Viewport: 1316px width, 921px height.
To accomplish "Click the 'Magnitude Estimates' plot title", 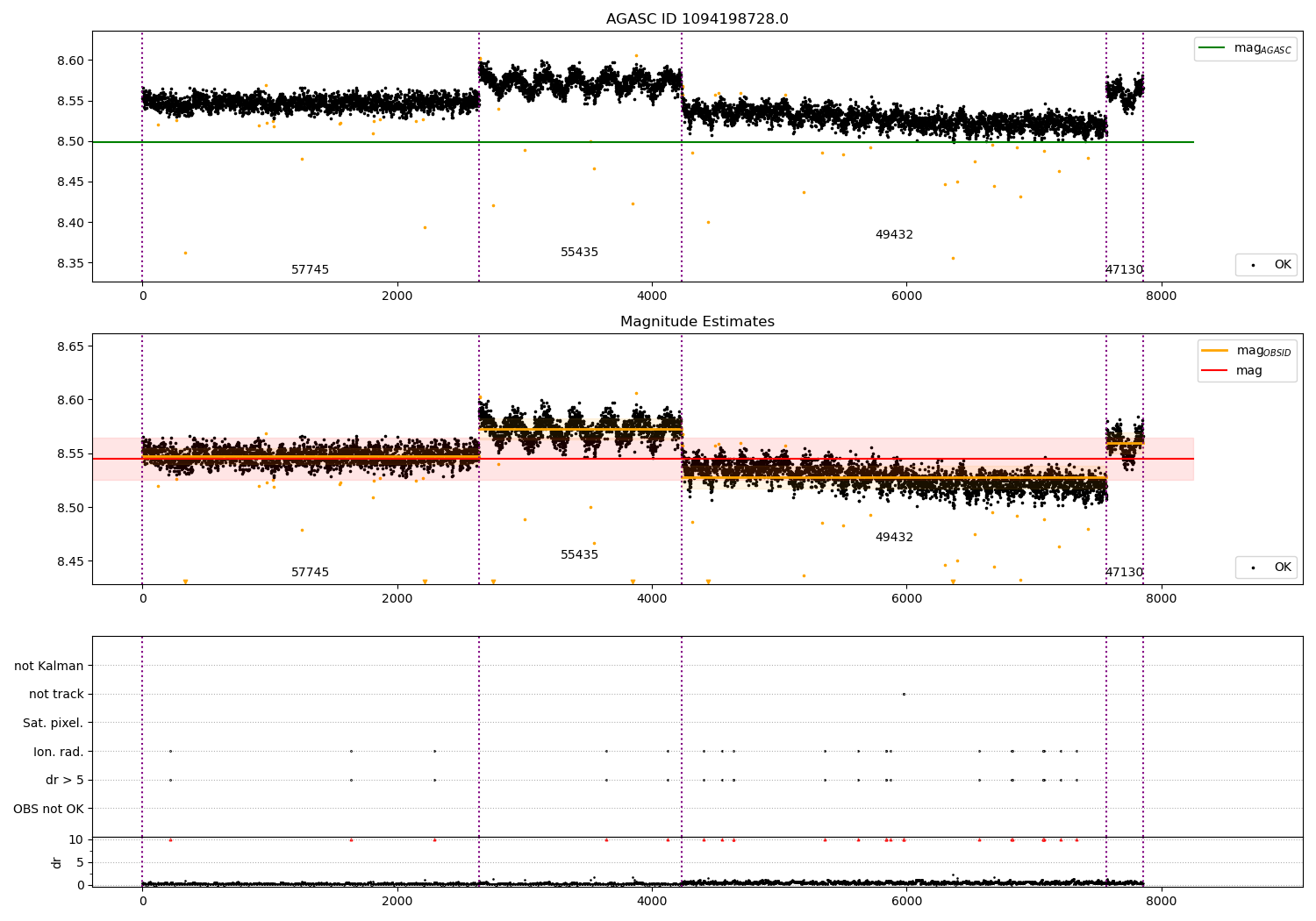I will (697, 322).
